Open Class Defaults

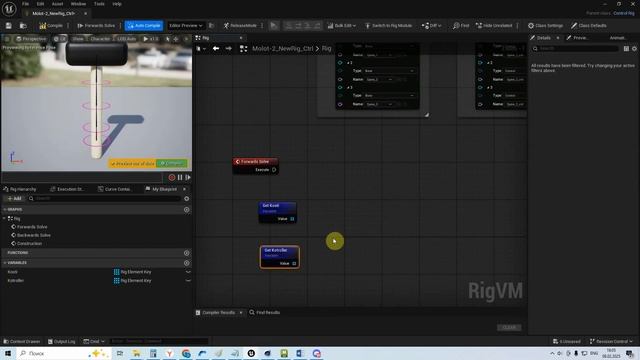(x=589, y=26)
